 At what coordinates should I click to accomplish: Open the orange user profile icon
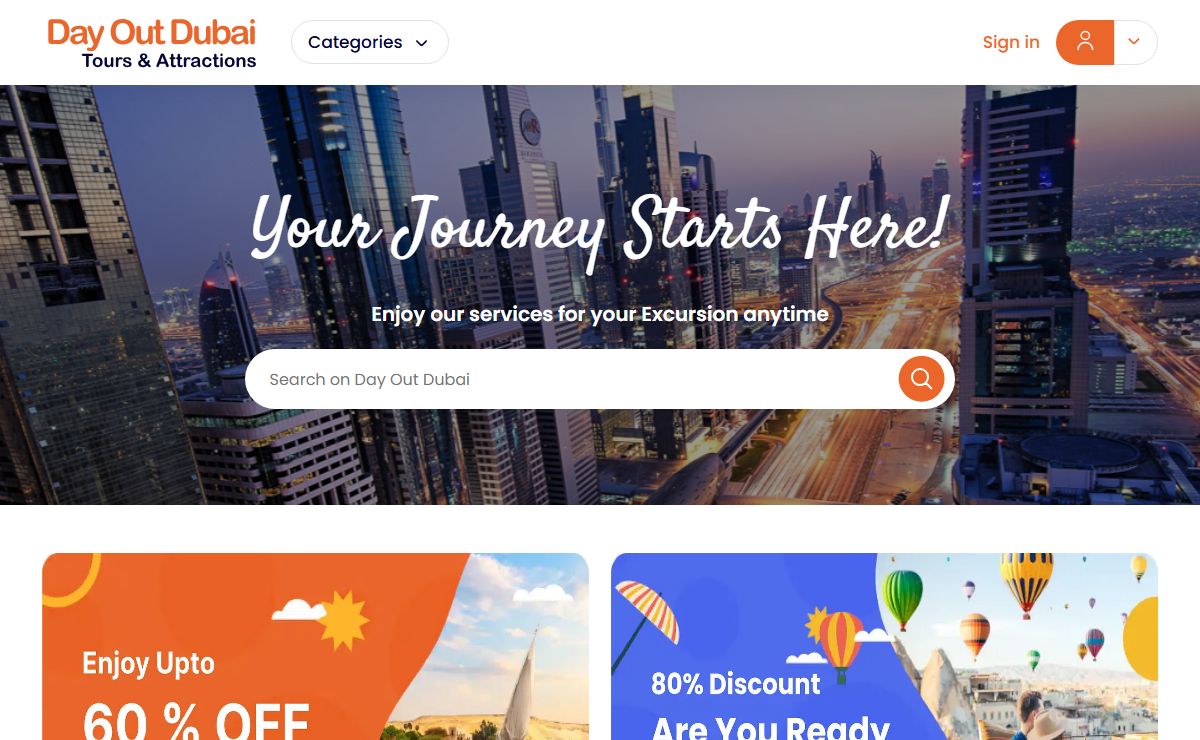1085,42
